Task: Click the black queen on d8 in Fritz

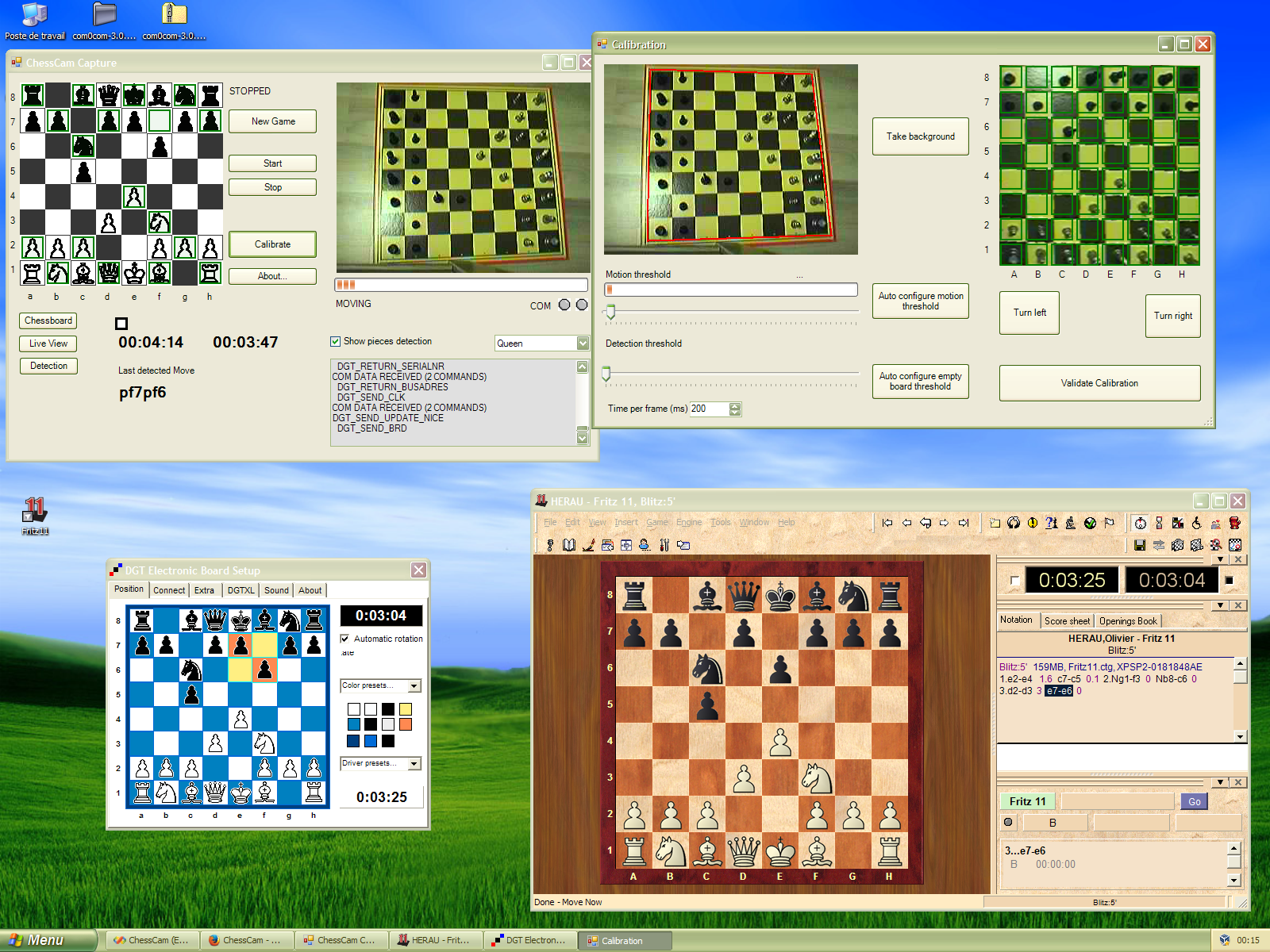Action: 744,595
